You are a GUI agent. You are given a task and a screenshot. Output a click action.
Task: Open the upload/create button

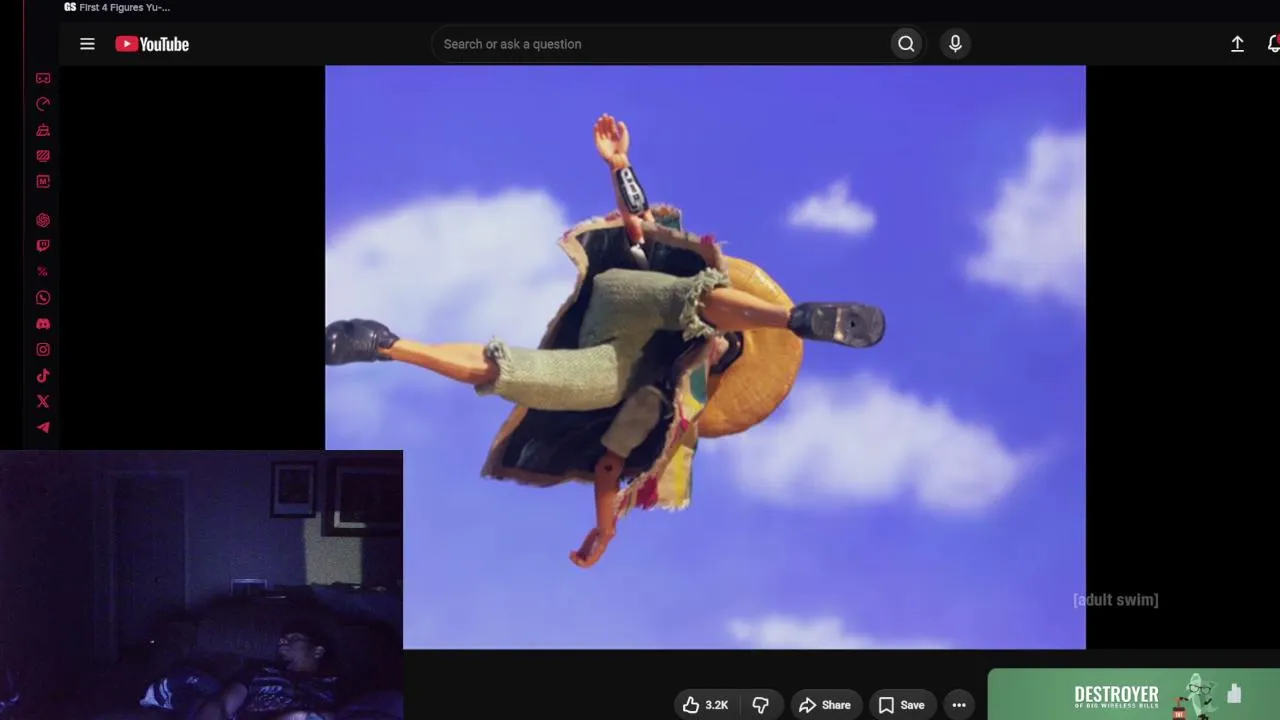pyautogui.click(x=1237, y=44)
